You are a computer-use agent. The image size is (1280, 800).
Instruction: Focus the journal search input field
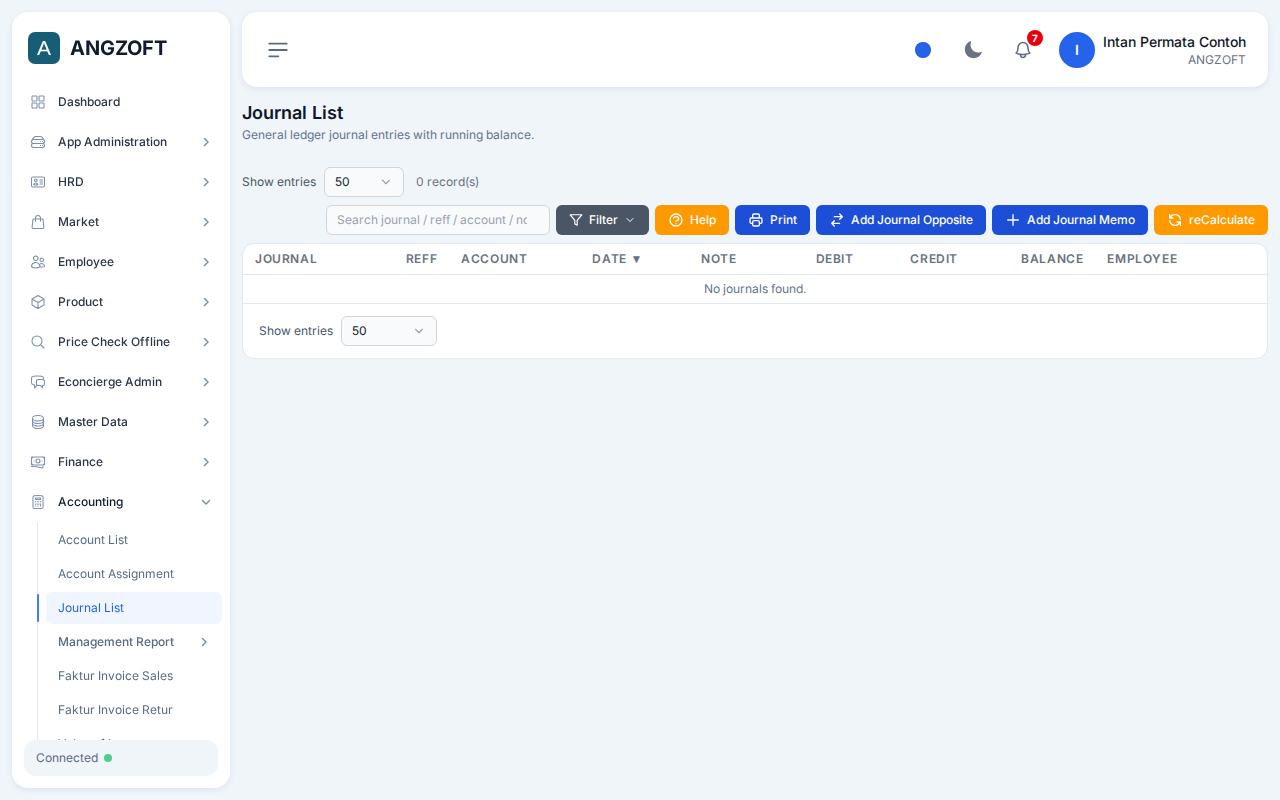tap(438, 220)
